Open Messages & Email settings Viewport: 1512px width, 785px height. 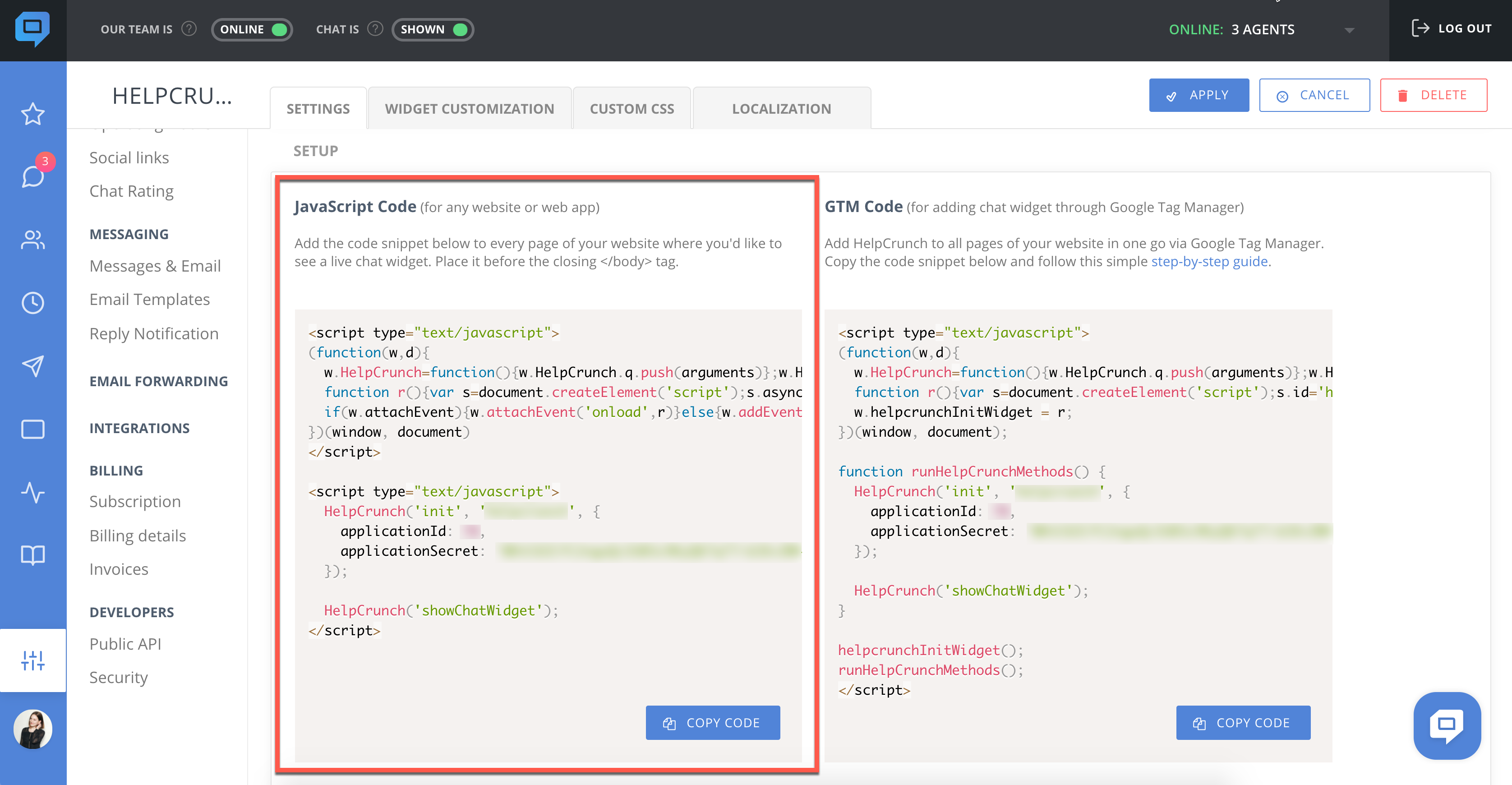click(155, 266)
